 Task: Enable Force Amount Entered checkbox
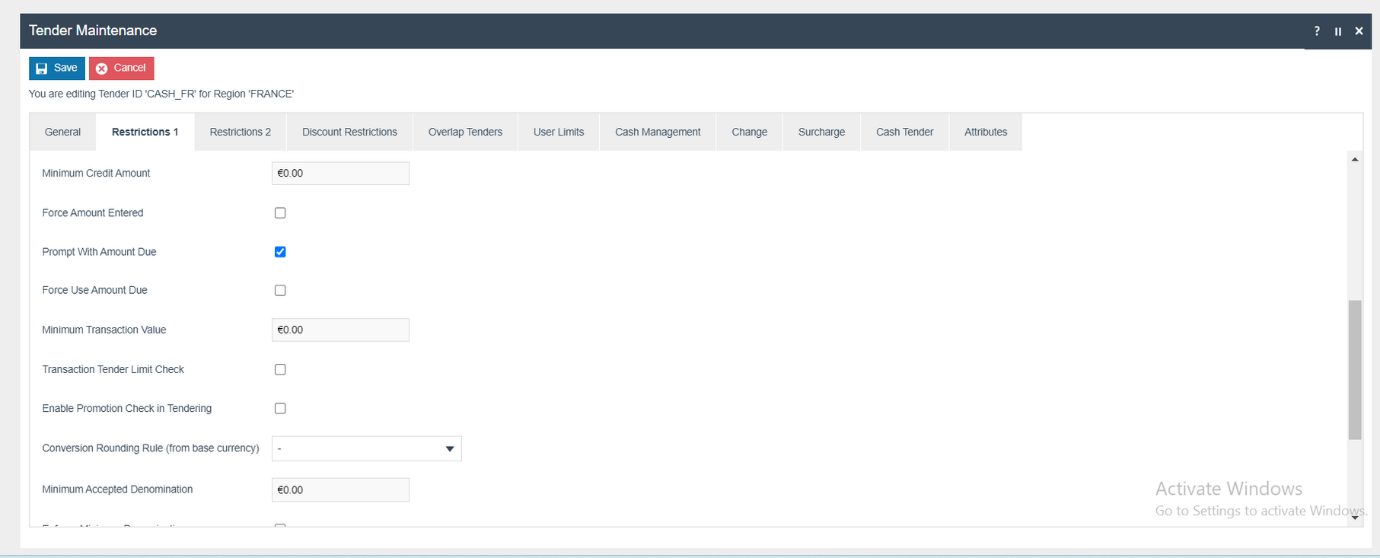tap(280, 213)
